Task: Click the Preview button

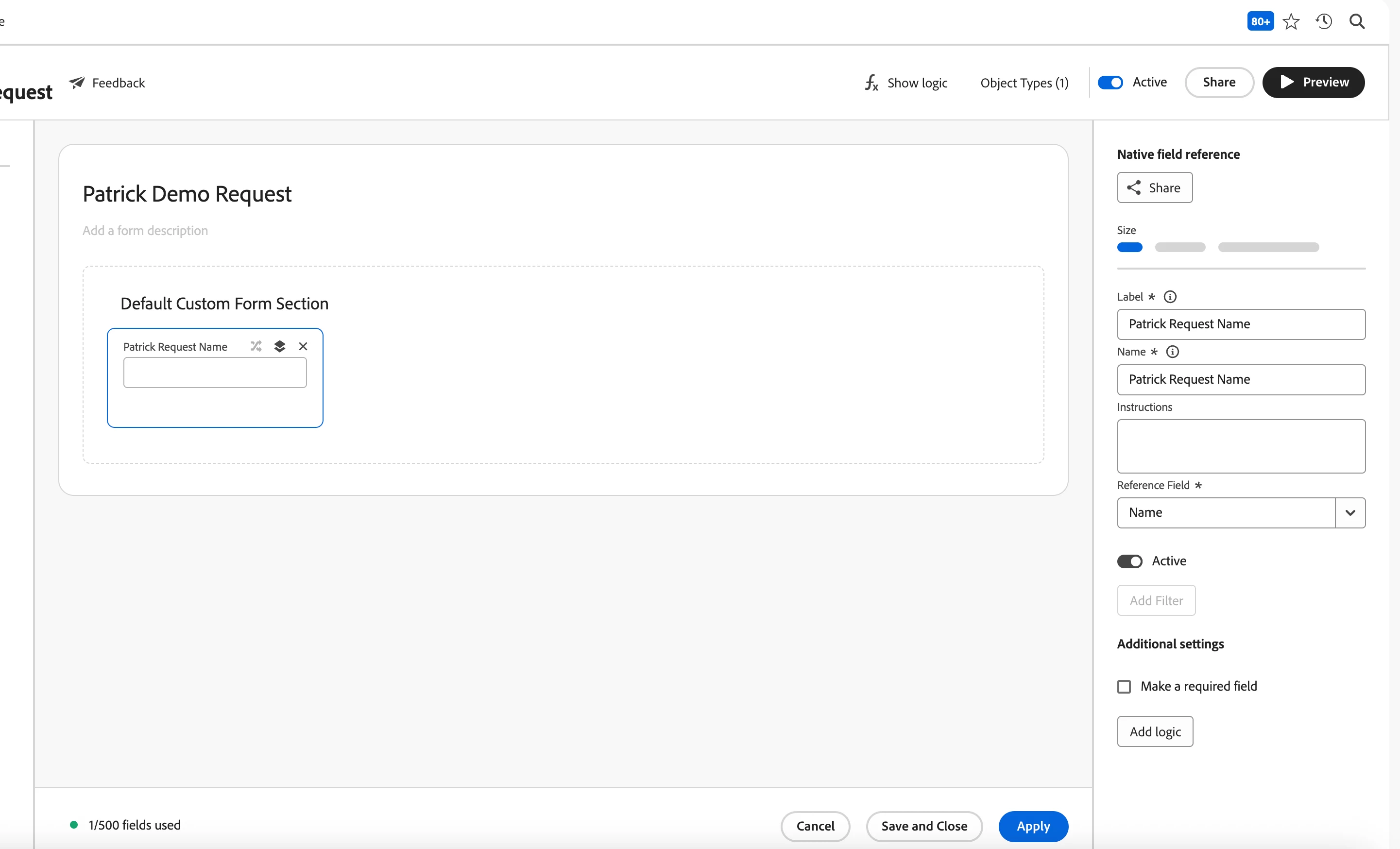Action: 1313,83
